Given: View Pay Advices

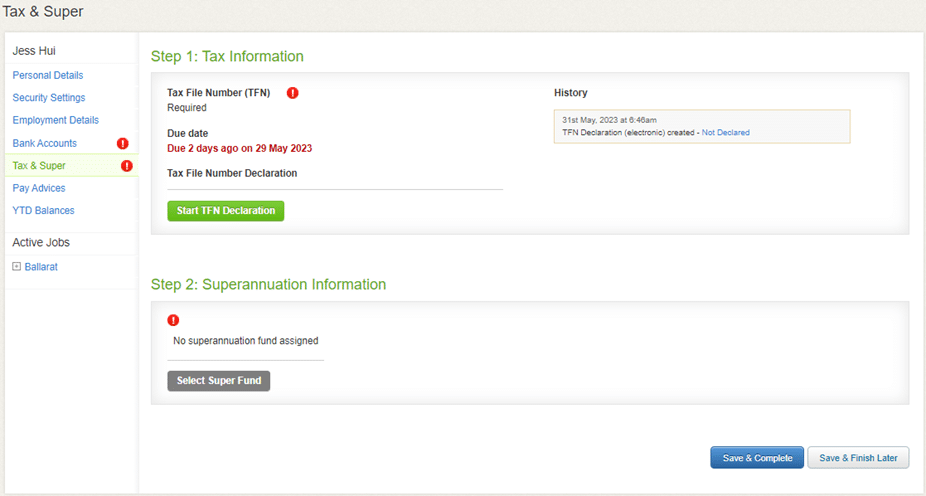Looking at the screenshot, I should [39, 188].
